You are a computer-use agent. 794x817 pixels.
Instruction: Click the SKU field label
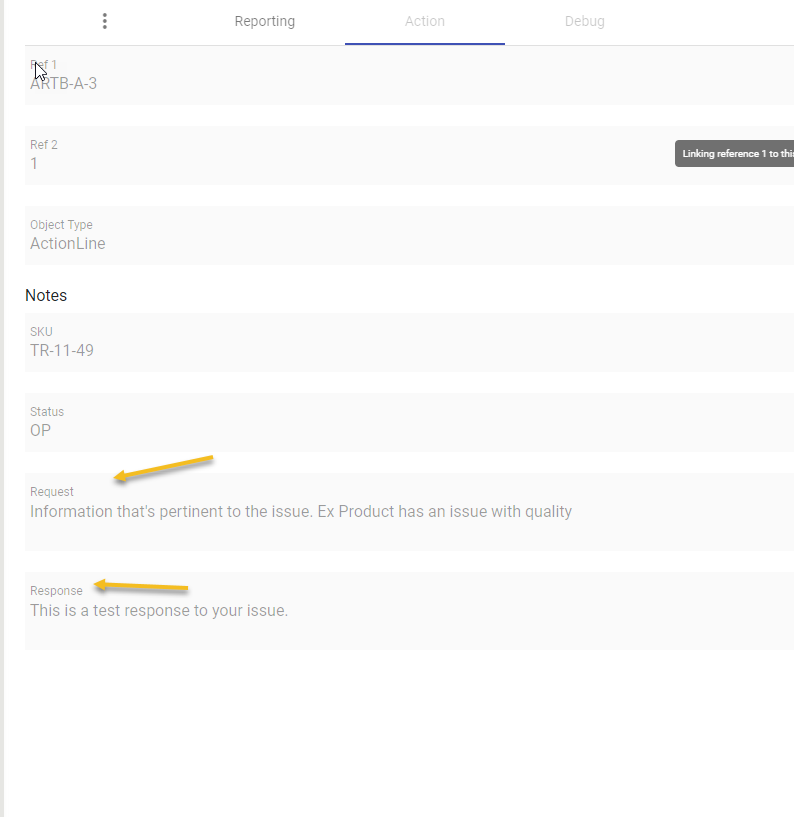point(41,332)
